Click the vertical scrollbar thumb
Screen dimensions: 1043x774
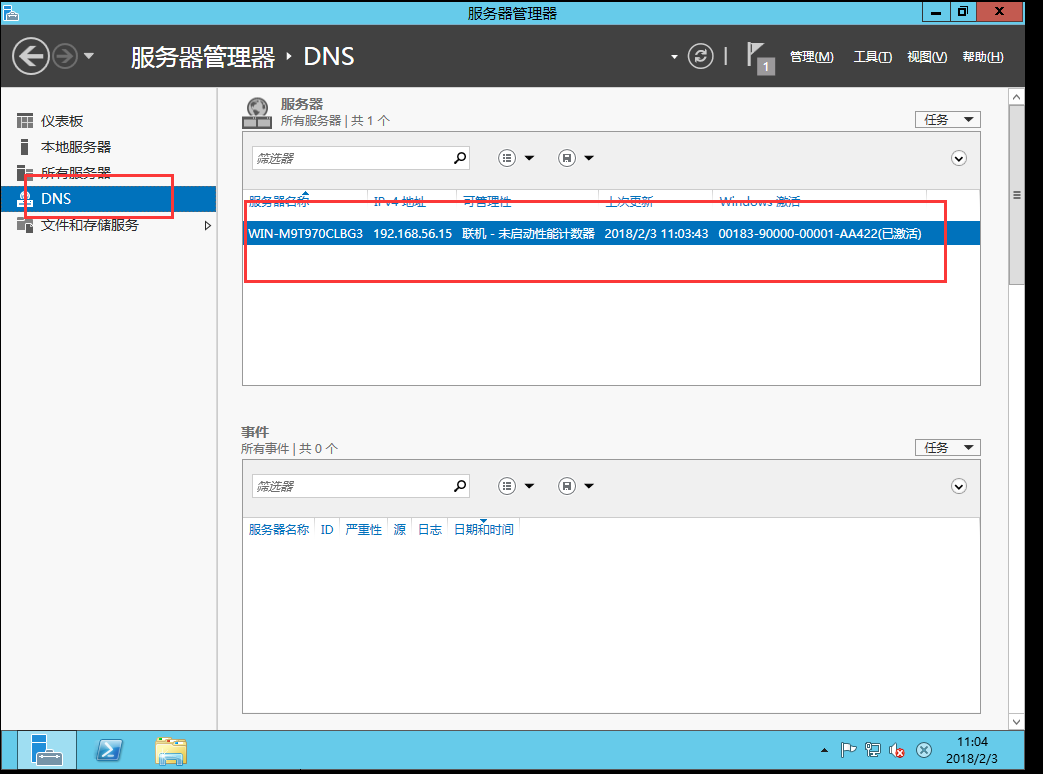tap(1016, 195)
